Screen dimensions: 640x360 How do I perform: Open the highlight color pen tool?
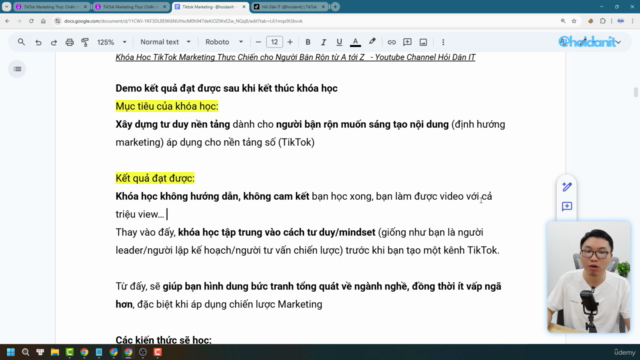(x=372, y=42)
